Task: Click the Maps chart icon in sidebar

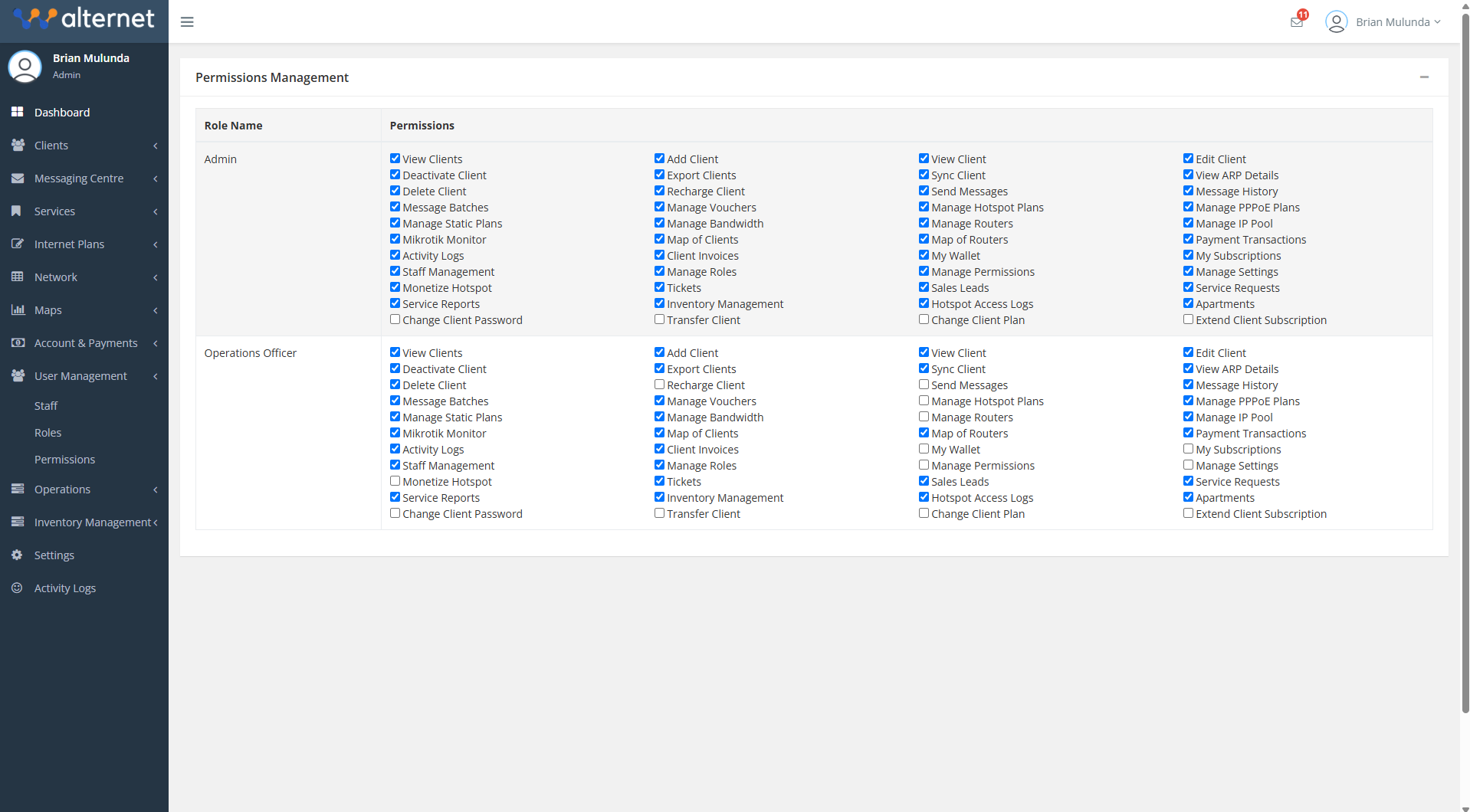Action: (x=17, y=309)
